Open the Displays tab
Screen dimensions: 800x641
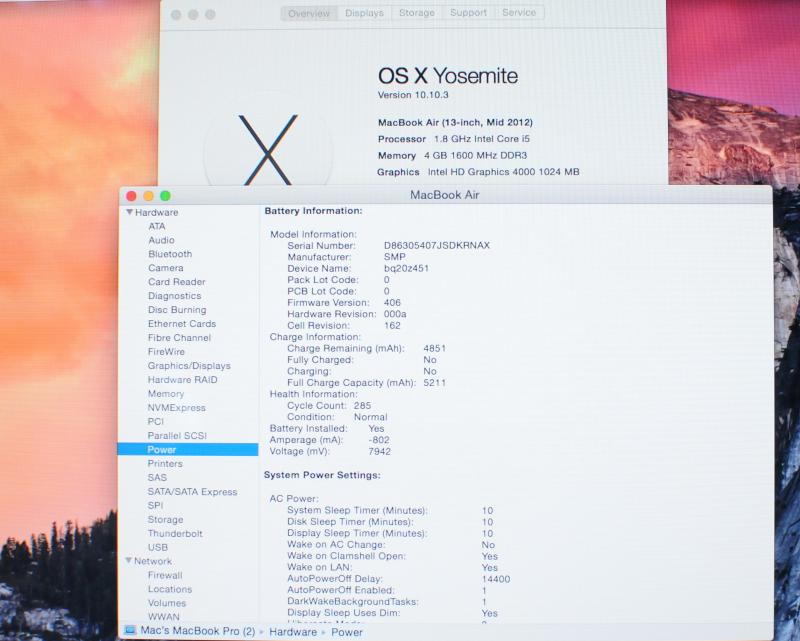(x=364, y=13)
